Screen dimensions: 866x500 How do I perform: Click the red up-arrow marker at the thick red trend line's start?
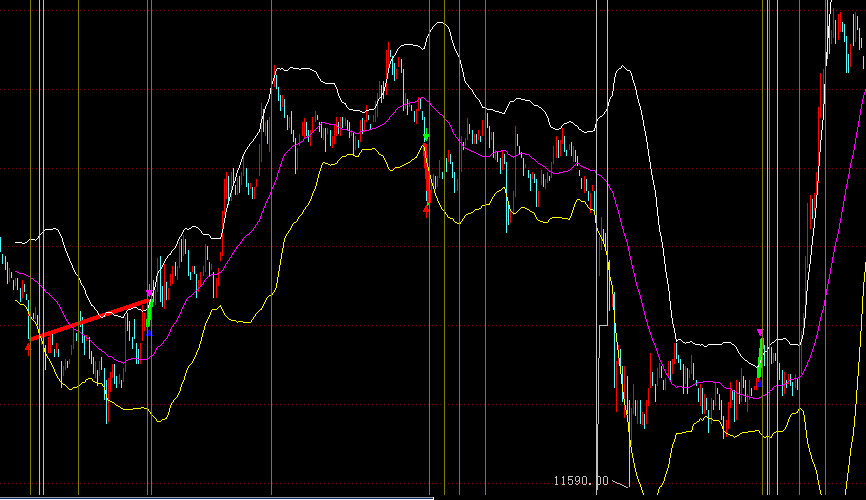click(x=28, y=347)
